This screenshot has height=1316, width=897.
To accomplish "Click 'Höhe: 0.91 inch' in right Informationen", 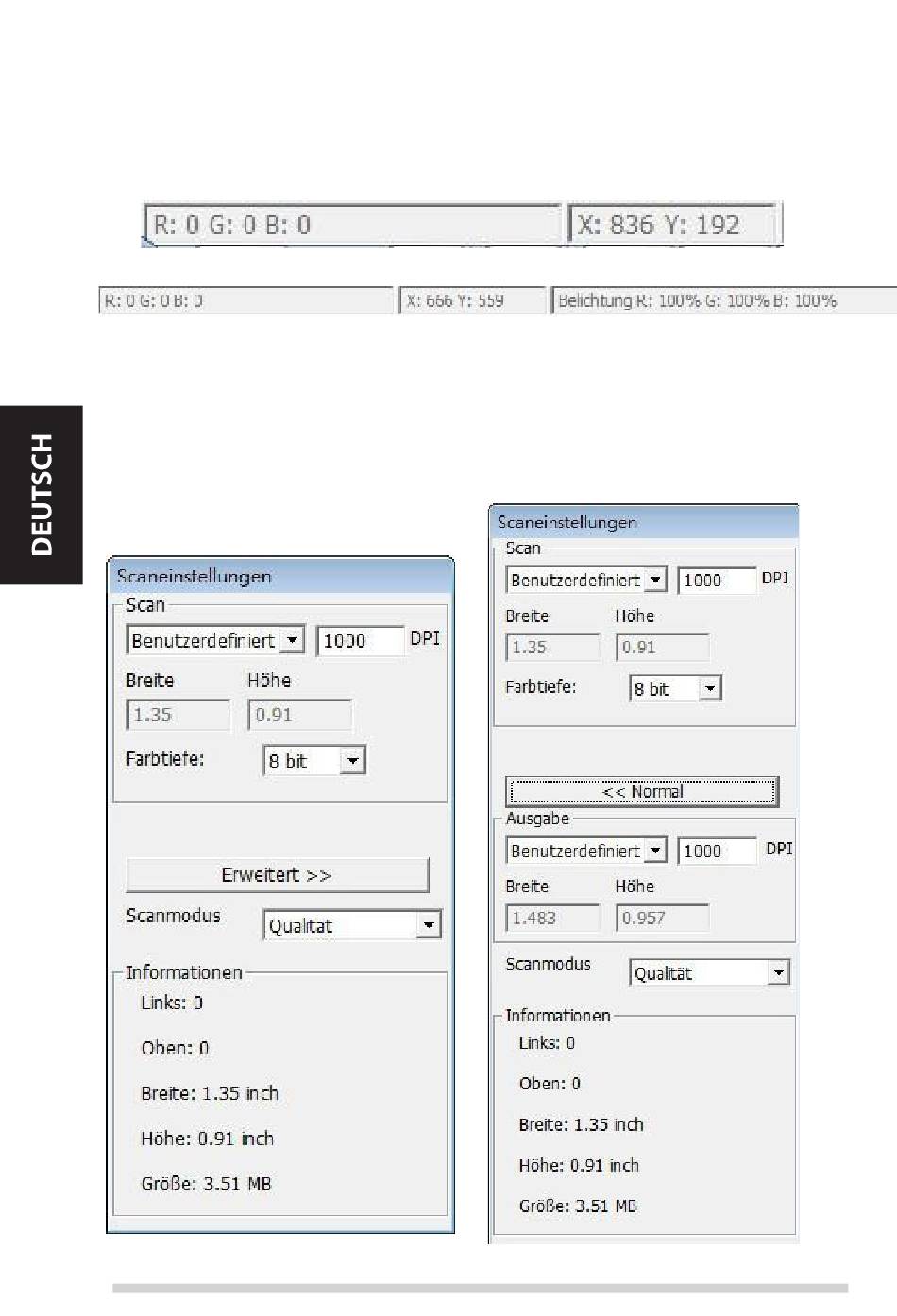I will [x=579, y=1165].
